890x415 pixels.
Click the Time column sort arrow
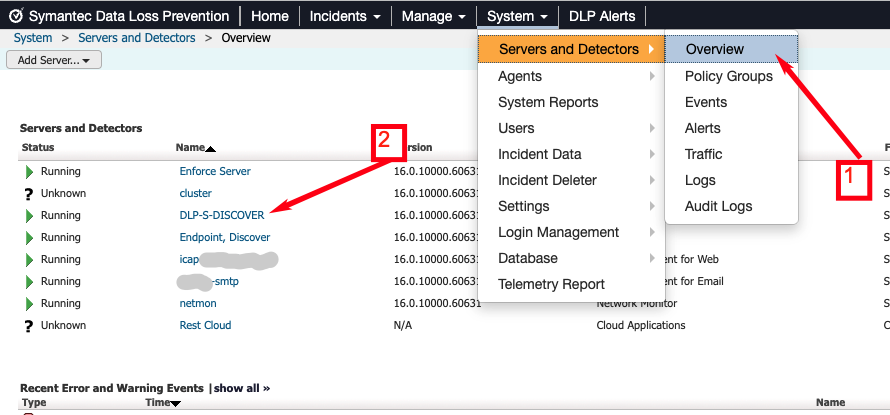(x=176, y=403)
